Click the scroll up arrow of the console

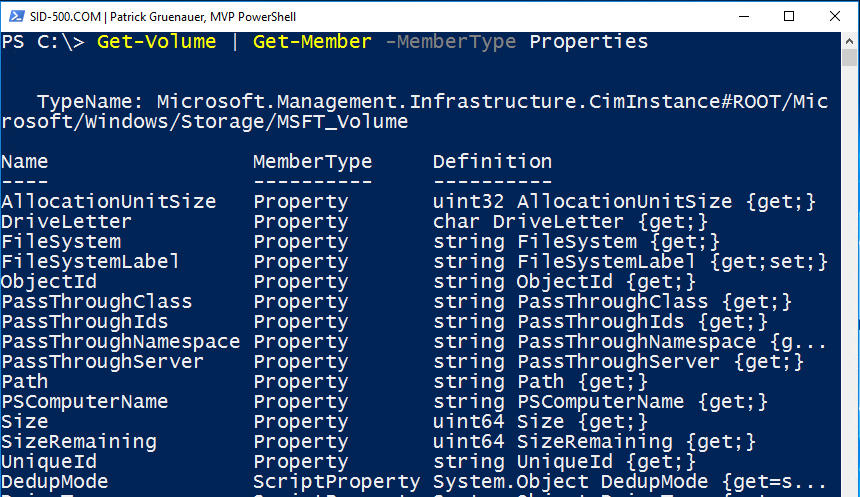pos(851,40)
